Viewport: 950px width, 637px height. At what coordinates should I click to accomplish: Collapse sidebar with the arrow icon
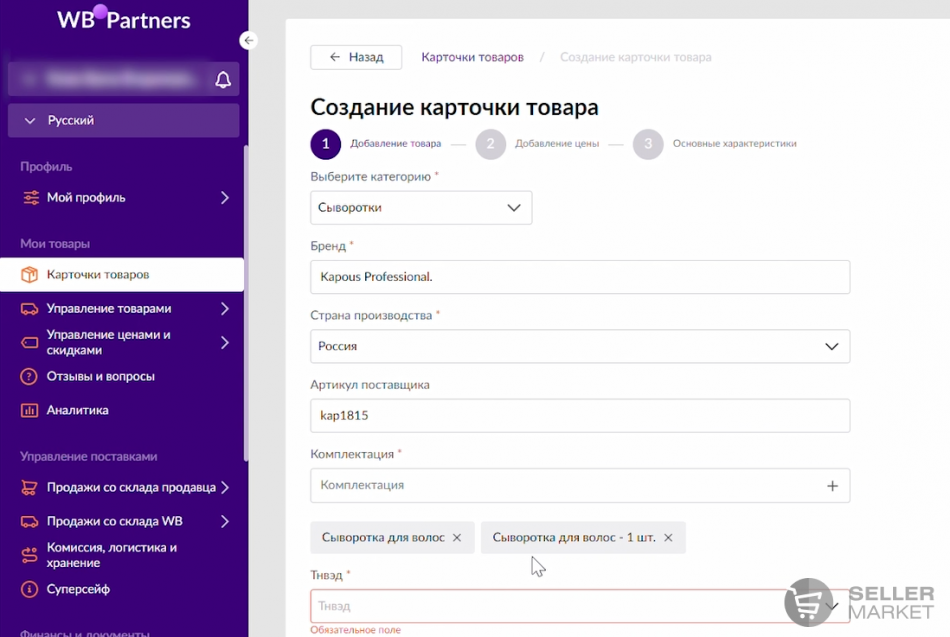[249, 40]
